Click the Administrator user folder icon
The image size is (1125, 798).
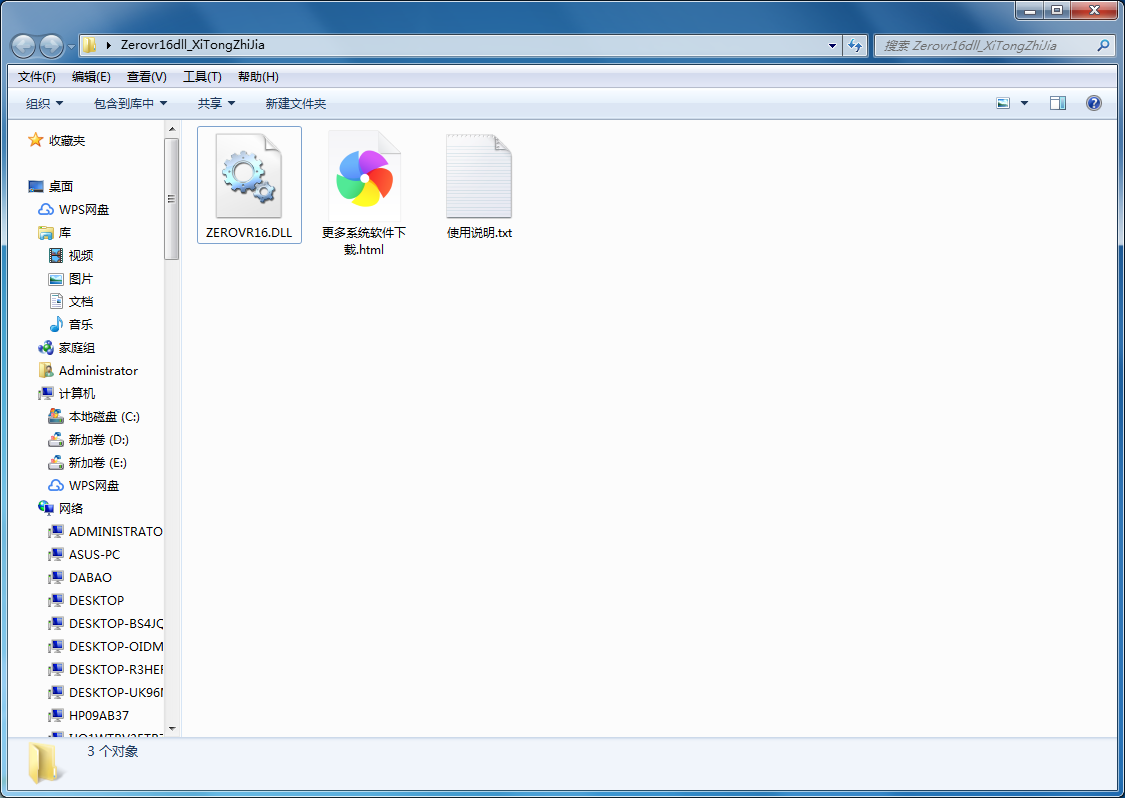coord(46,370)
